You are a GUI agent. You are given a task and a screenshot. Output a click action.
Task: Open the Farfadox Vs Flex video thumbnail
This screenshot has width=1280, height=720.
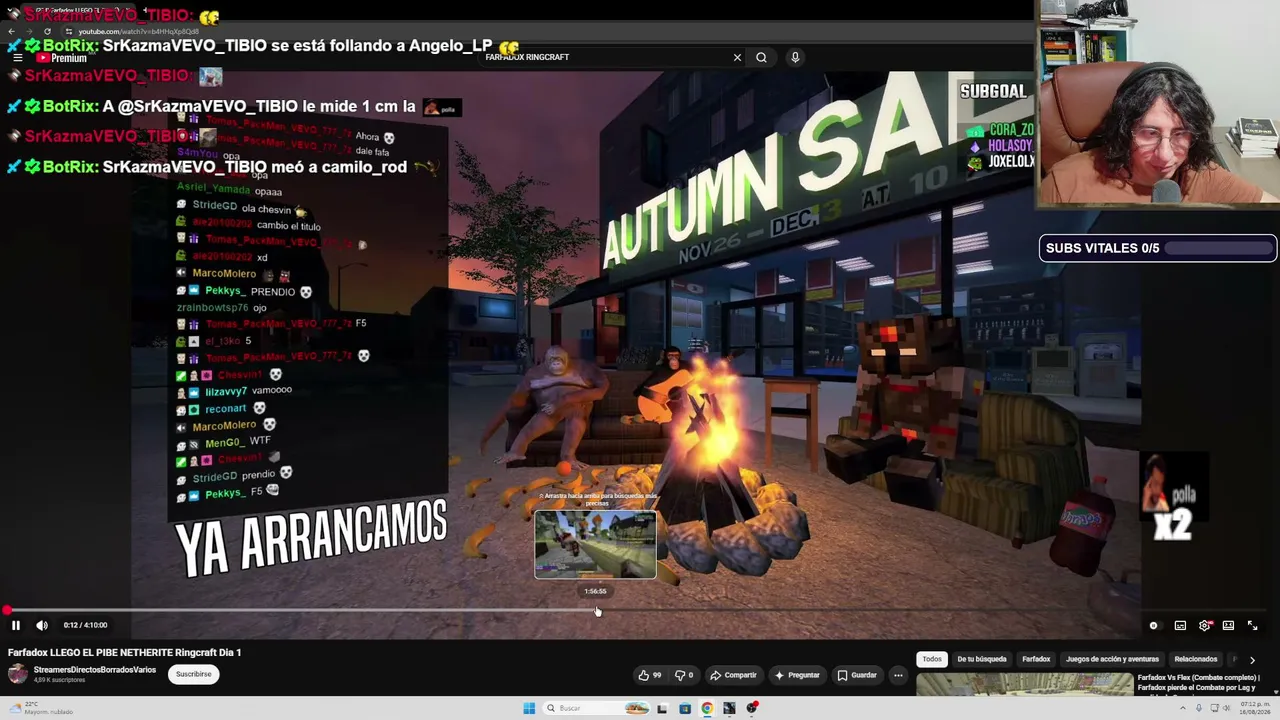[1024, 685]
